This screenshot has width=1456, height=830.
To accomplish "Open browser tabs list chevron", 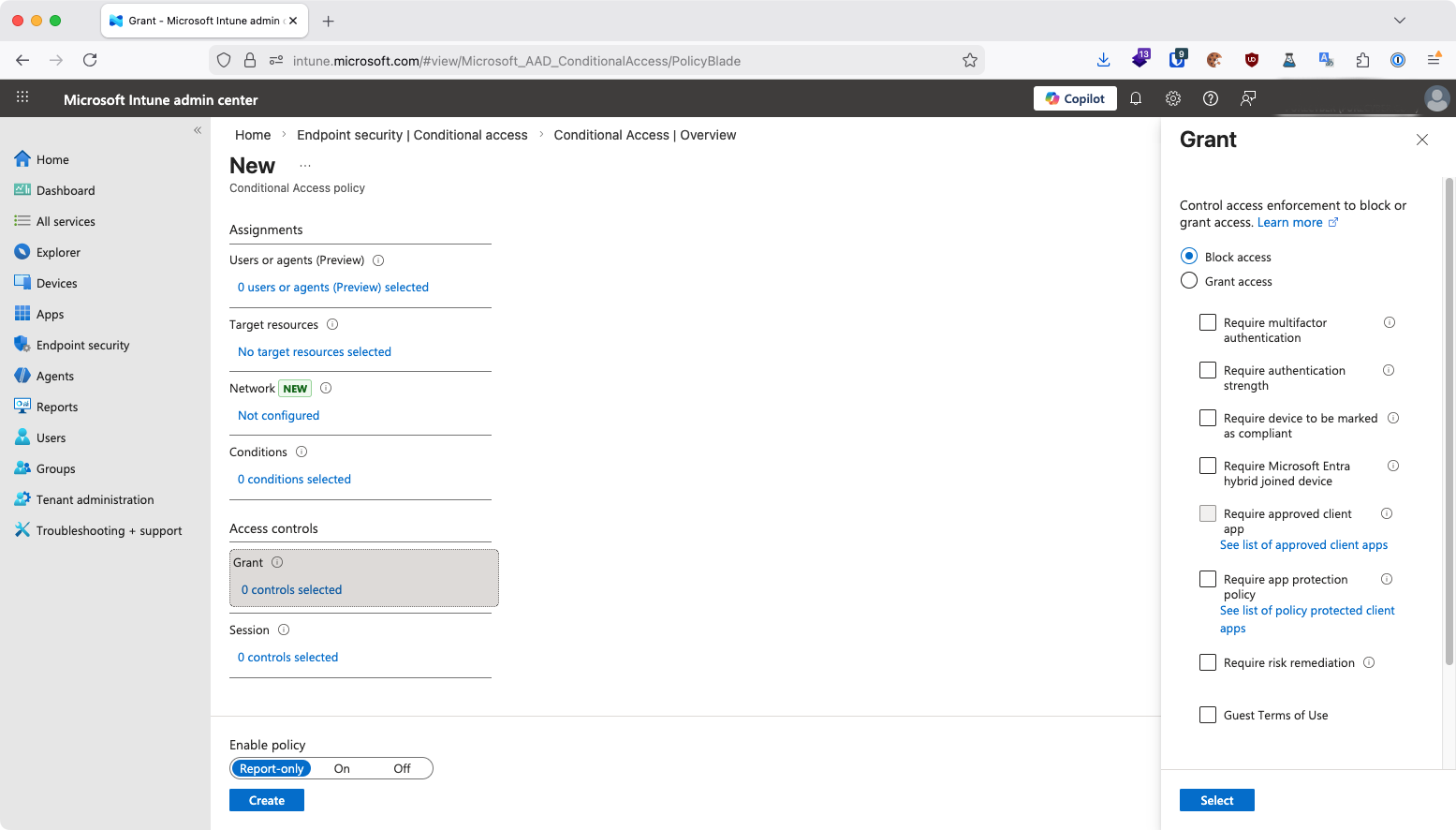I will pyautogui.click(x=1400, y=21).
